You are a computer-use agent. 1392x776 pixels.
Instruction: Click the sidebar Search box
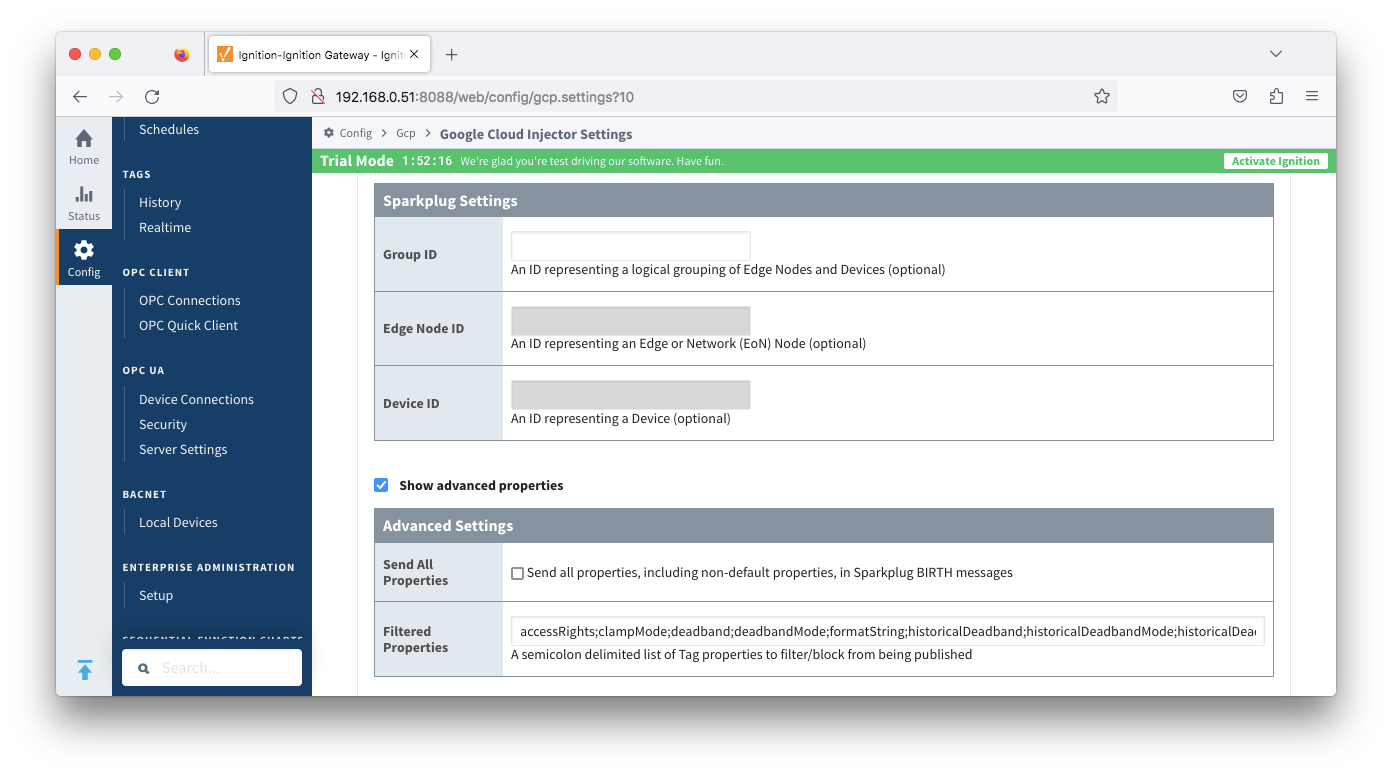pyautogui.click(x=212, y=668)
